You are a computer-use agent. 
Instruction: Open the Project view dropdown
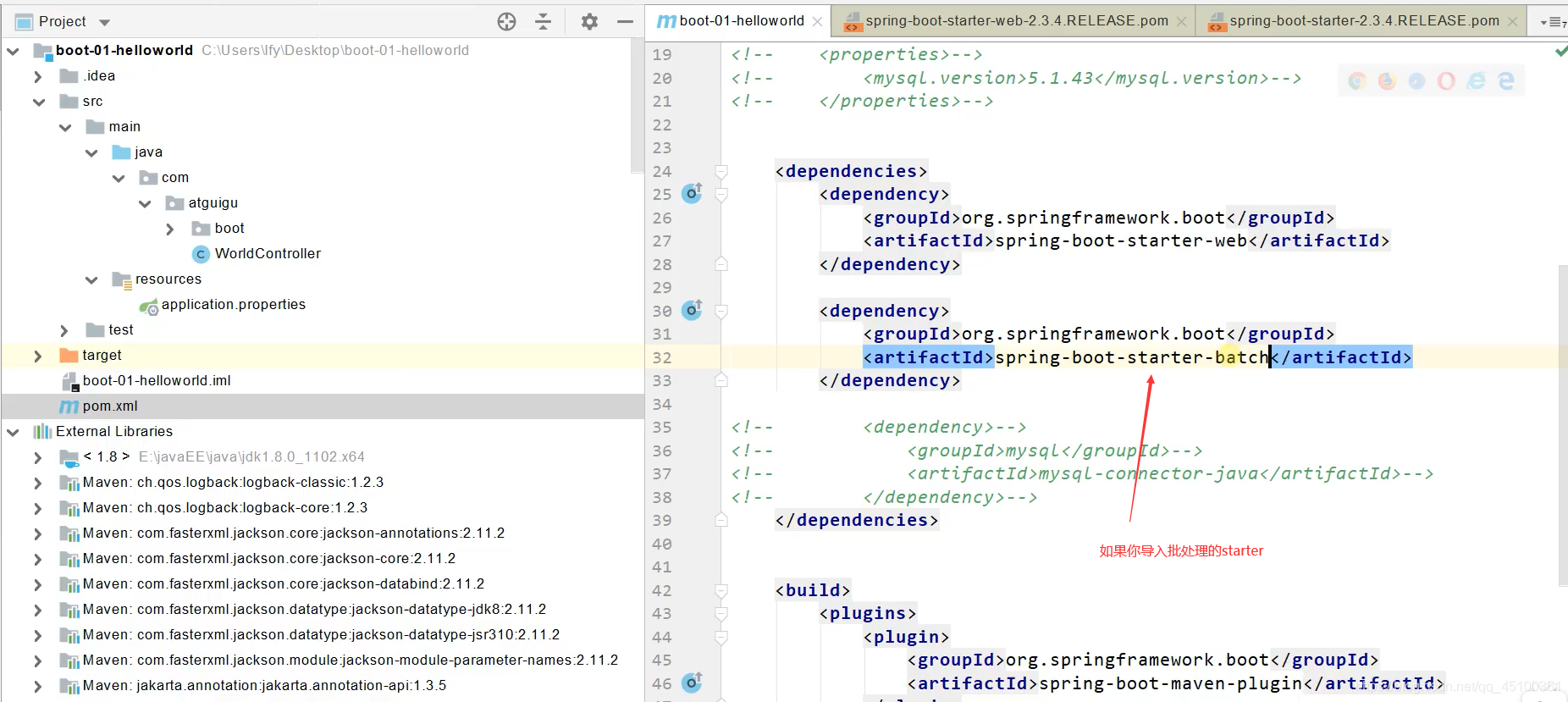pos(105,22)
